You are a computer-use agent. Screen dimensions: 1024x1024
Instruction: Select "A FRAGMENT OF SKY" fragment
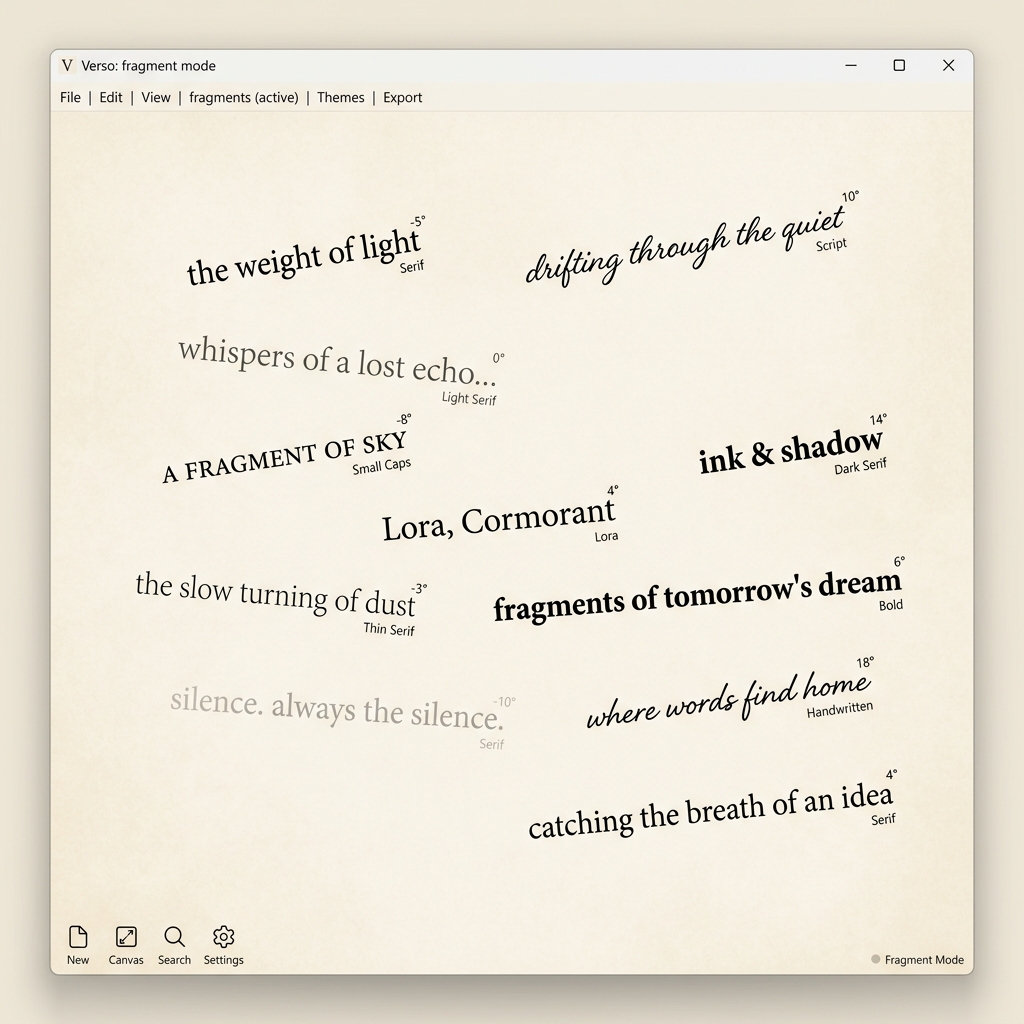coord(285,456)
